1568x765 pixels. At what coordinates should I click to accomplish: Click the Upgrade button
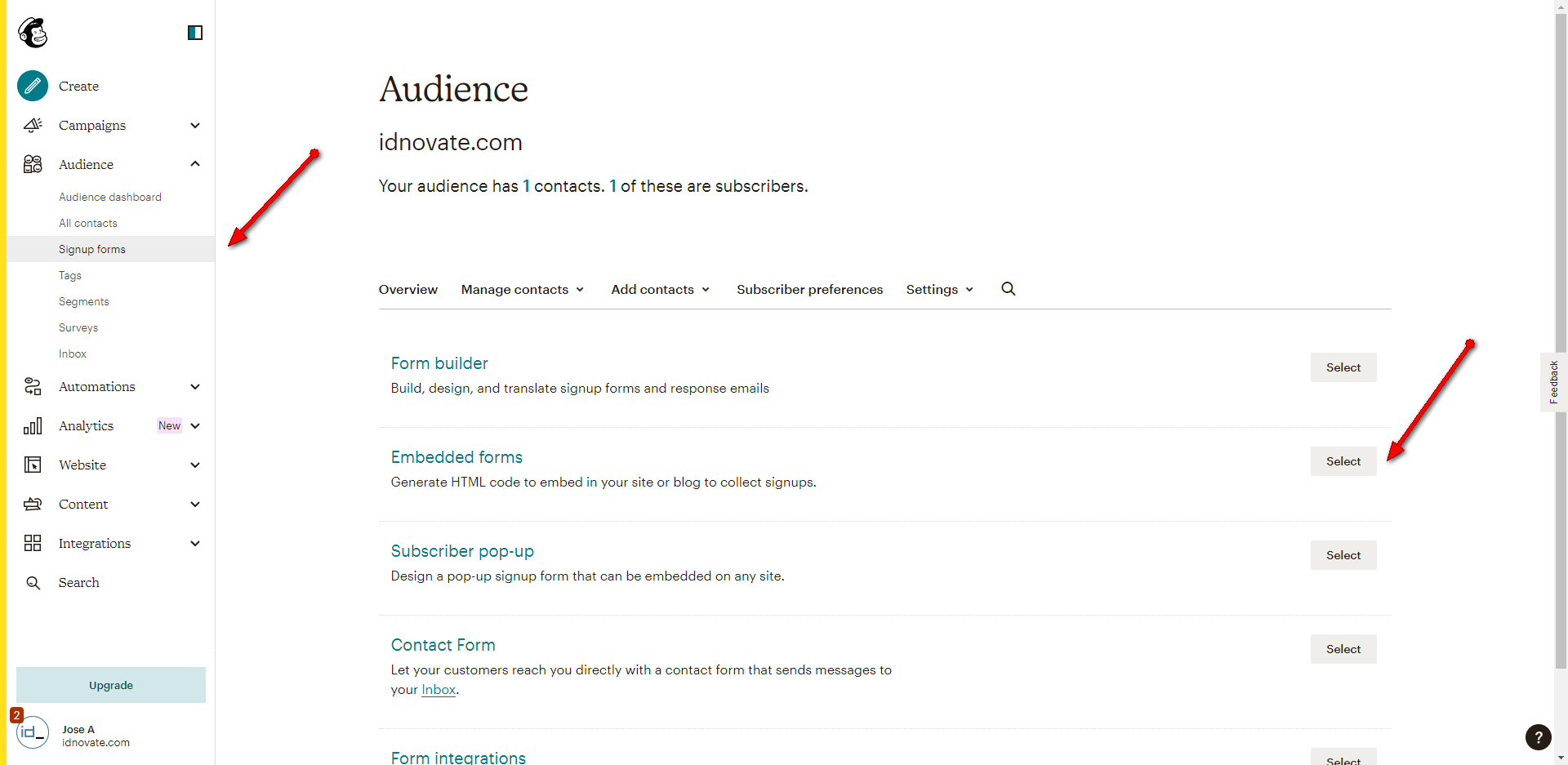tap(111, 685)
